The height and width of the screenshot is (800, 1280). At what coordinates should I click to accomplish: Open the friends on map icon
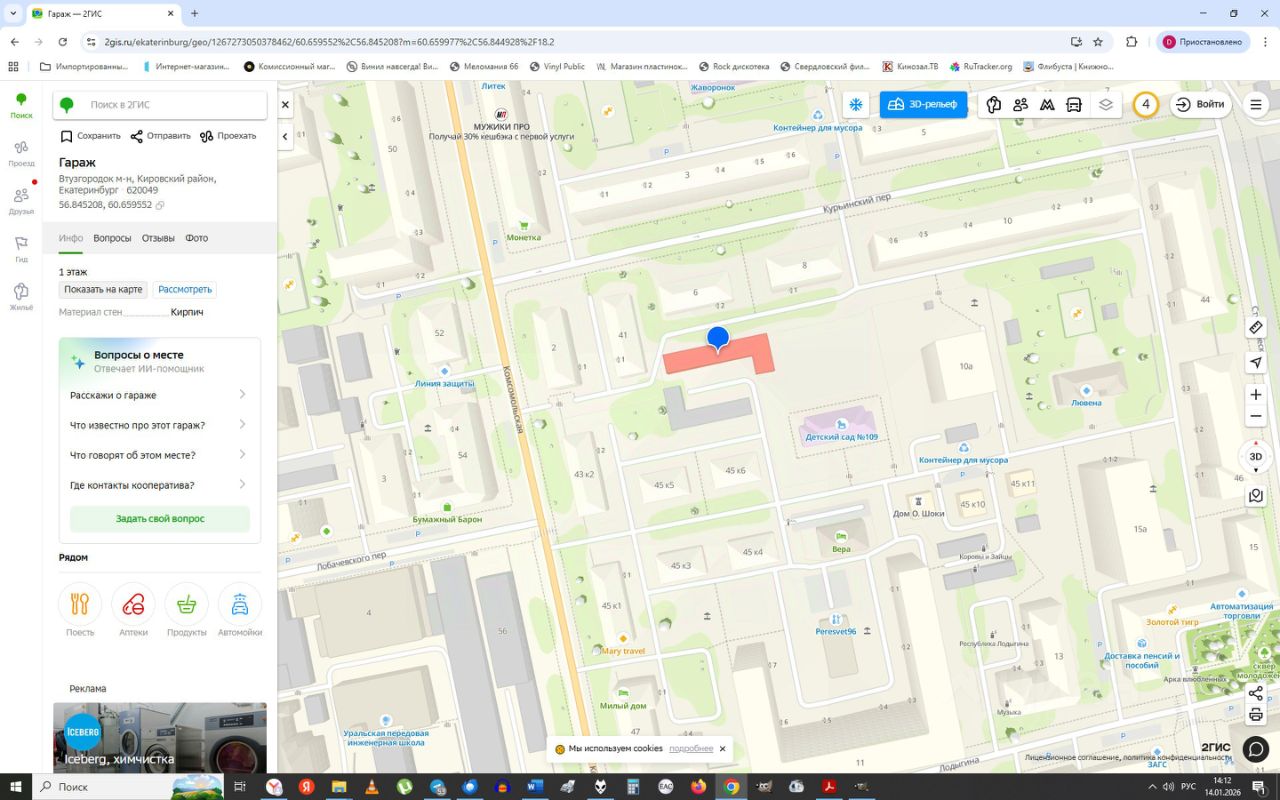click(1020, 105)
